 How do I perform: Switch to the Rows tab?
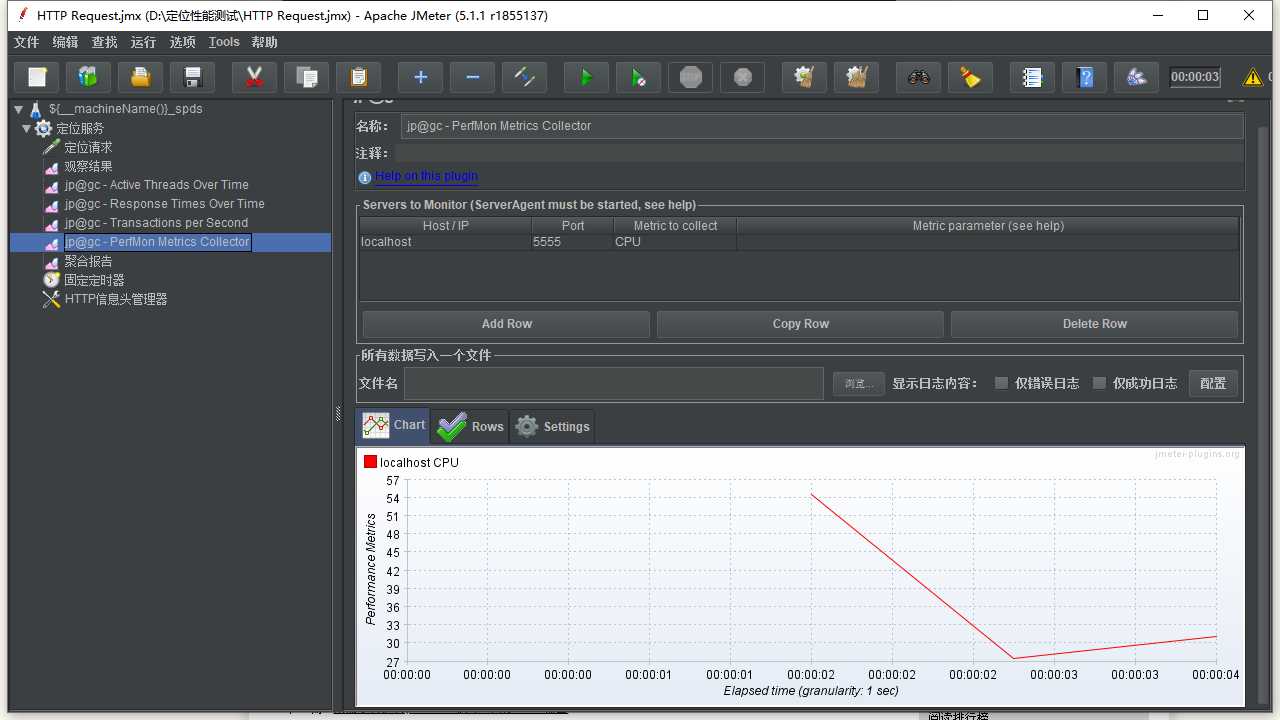click(x=470, y=426)
